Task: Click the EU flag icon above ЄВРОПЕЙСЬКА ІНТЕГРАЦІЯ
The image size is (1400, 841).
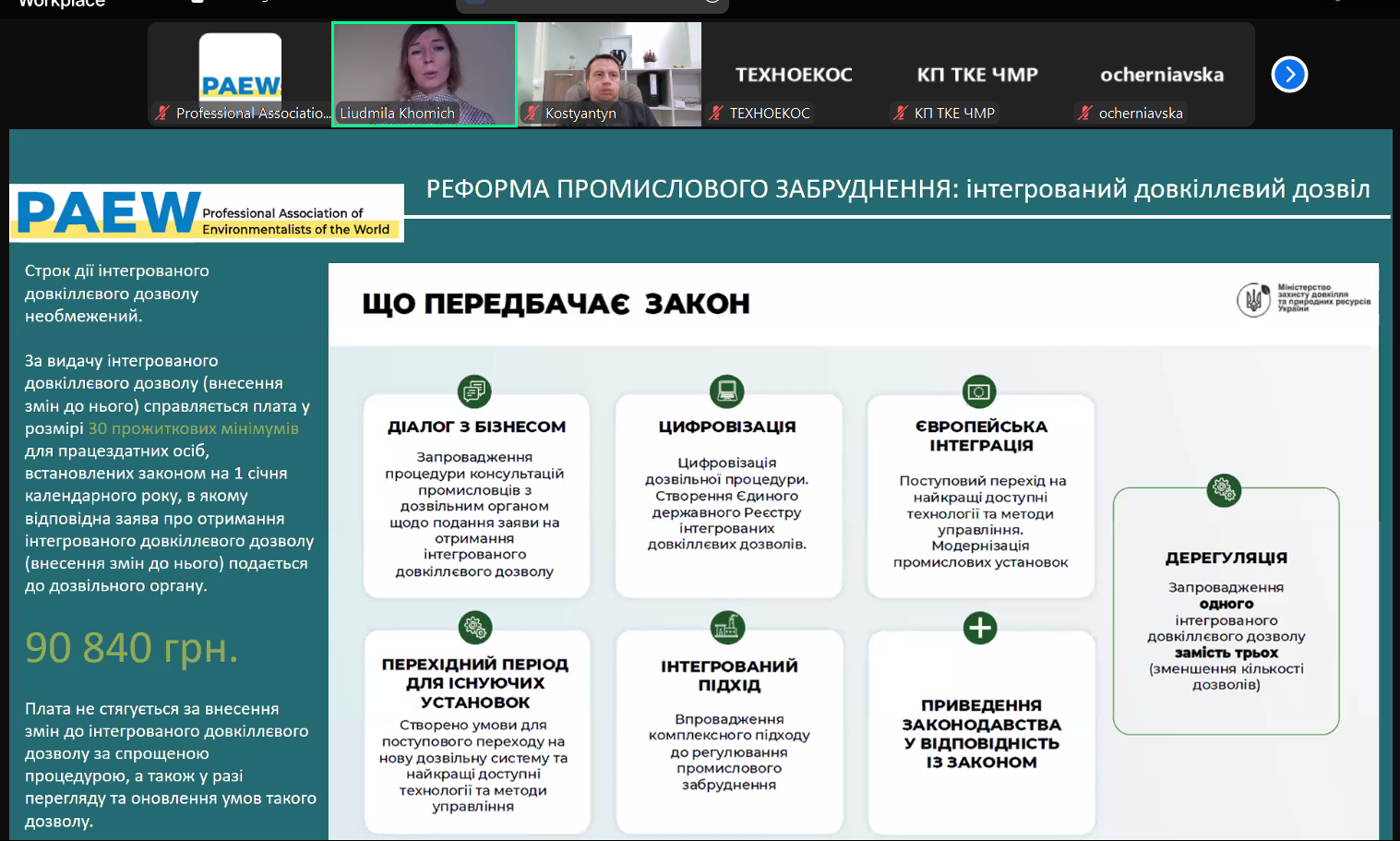Action: [979, 391]
